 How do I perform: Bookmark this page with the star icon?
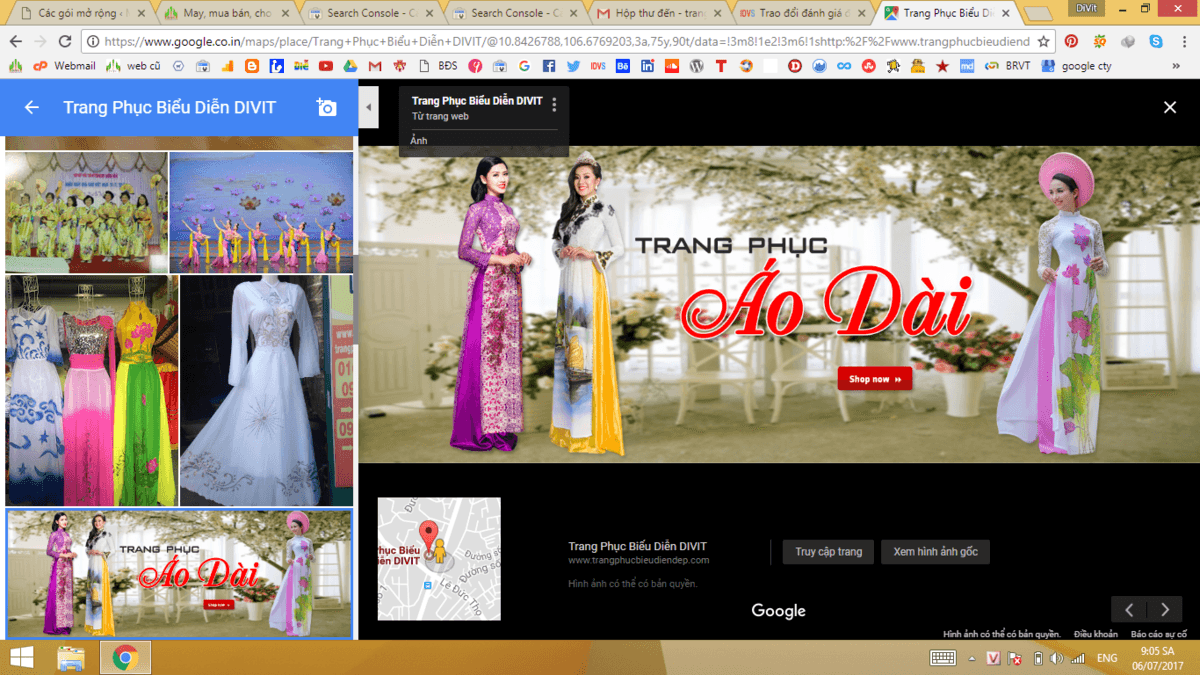[1044, 42]
